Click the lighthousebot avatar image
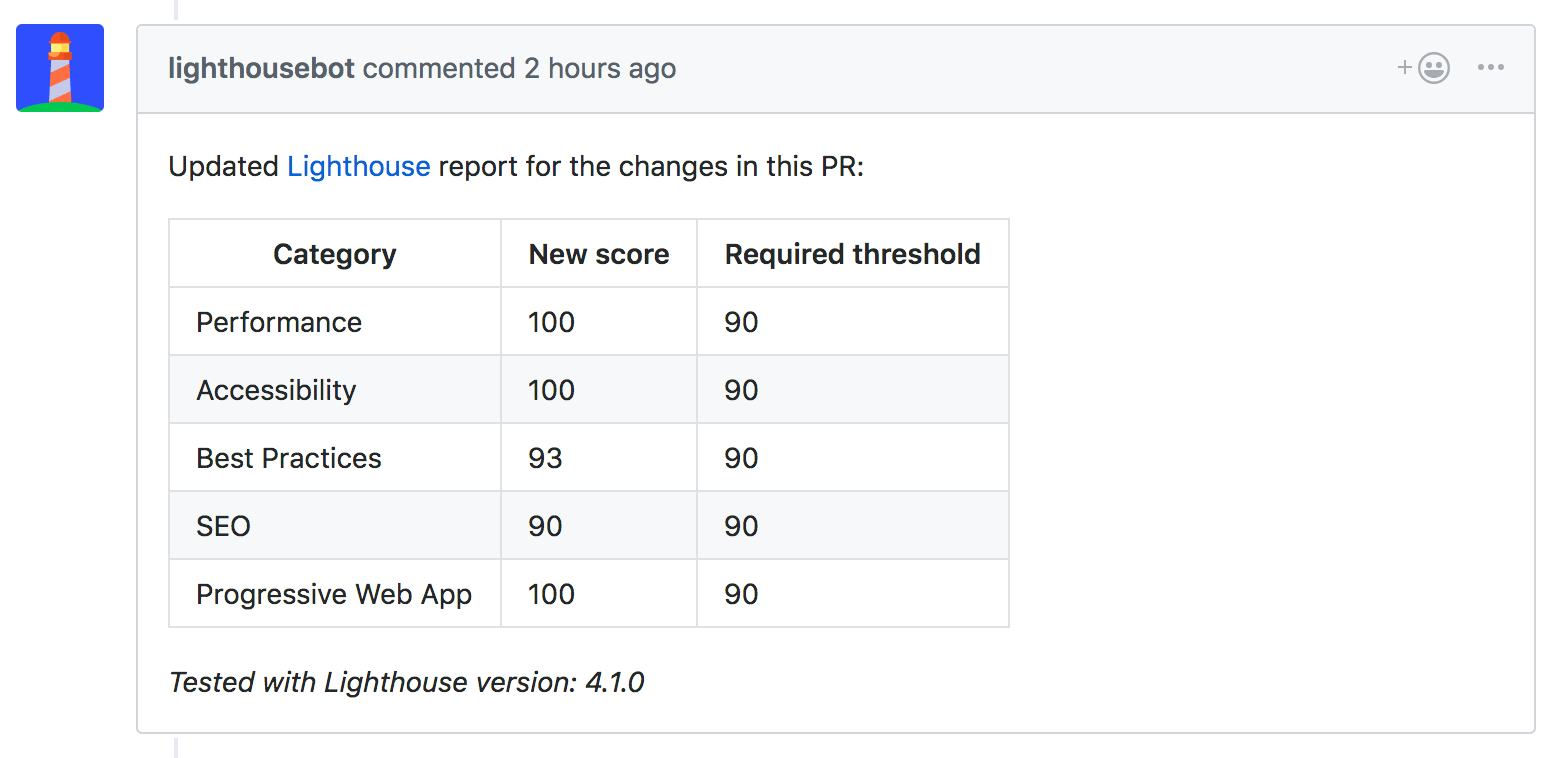 (x=60, y=68)
